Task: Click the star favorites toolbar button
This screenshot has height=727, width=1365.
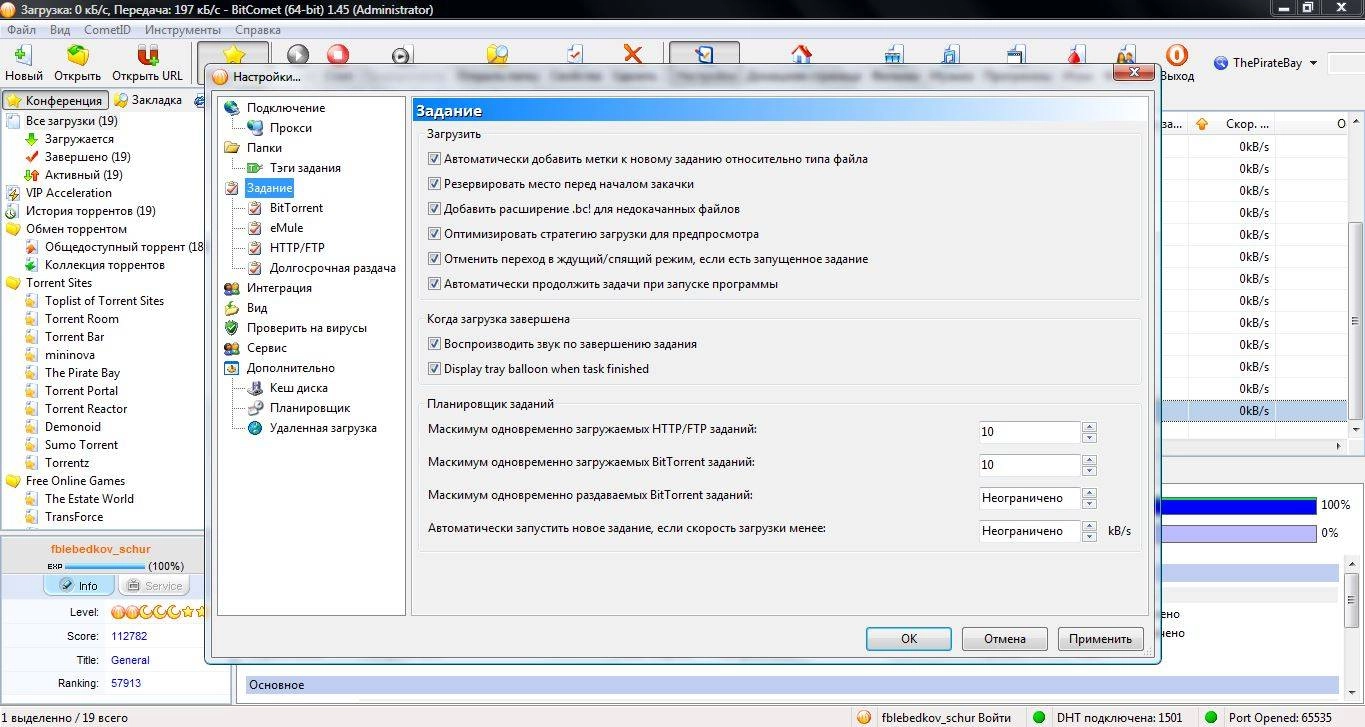Action: (x=233, y=56)
